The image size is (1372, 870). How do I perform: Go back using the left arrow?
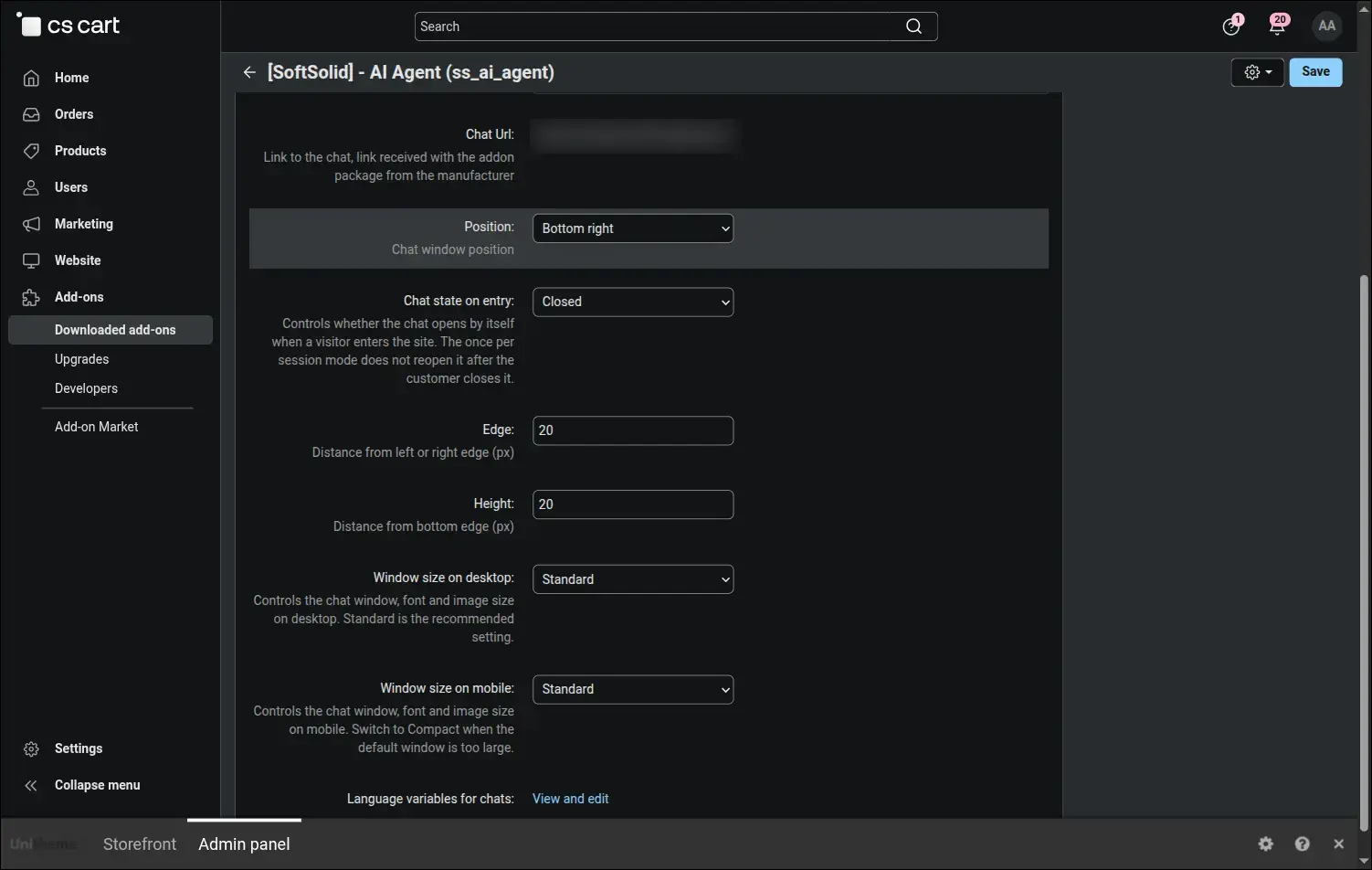249,72
